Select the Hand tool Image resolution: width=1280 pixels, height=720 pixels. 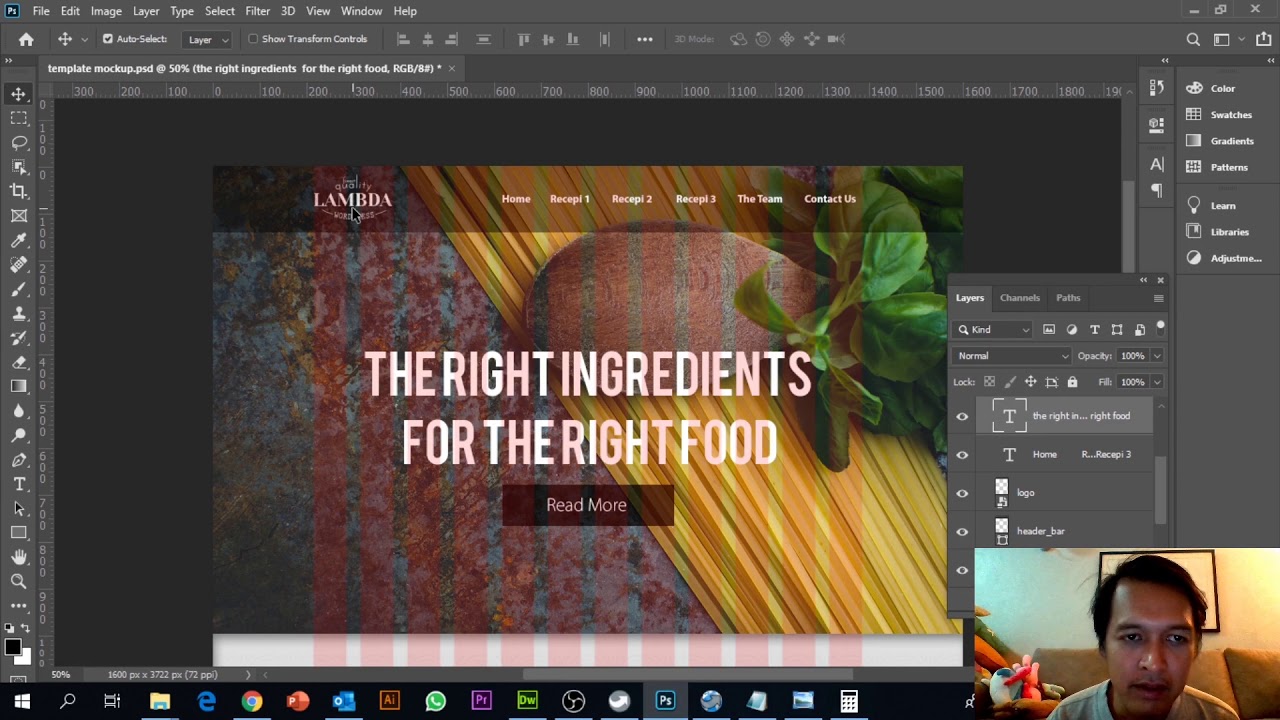19,557
